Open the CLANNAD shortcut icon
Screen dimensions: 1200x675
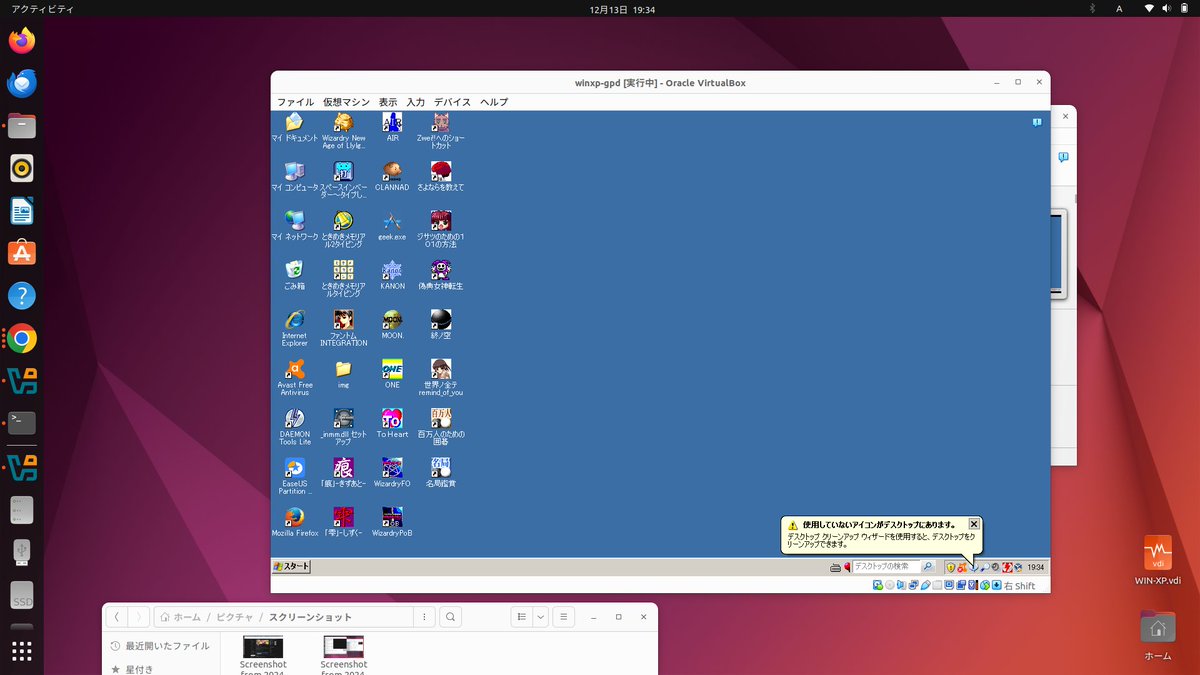(392, 176)
